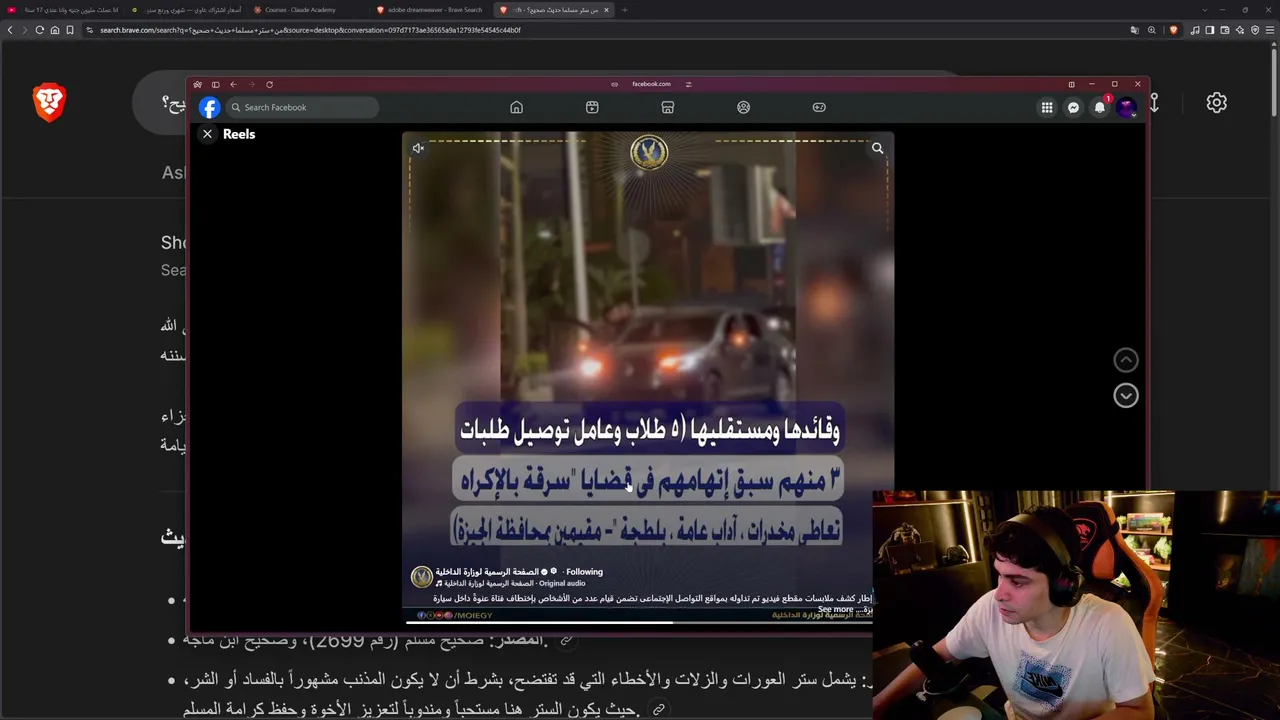Open the Original audio link

(562, 583)
